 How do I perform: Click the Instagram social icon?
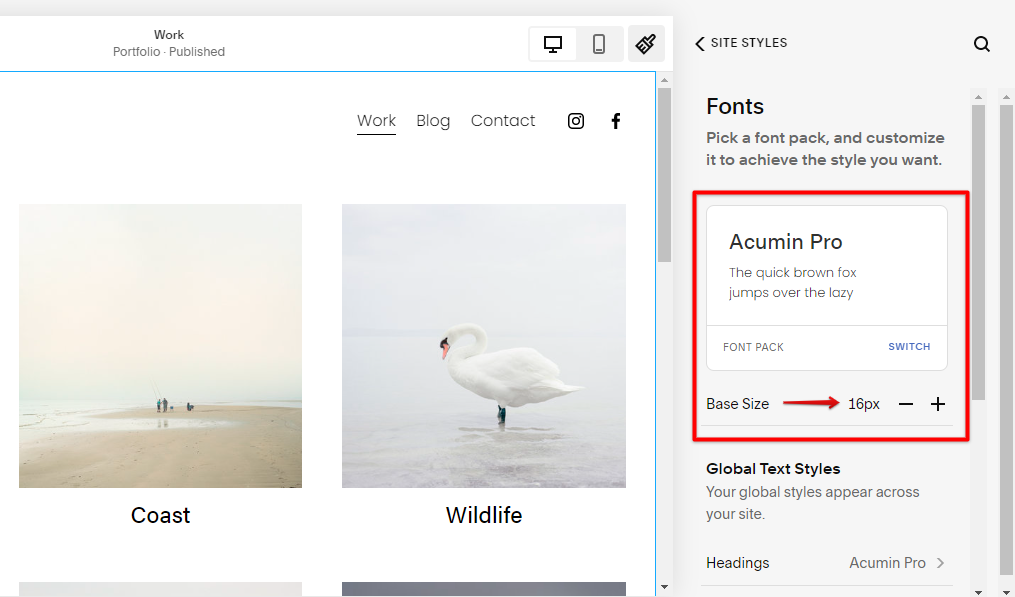[576, 121]
